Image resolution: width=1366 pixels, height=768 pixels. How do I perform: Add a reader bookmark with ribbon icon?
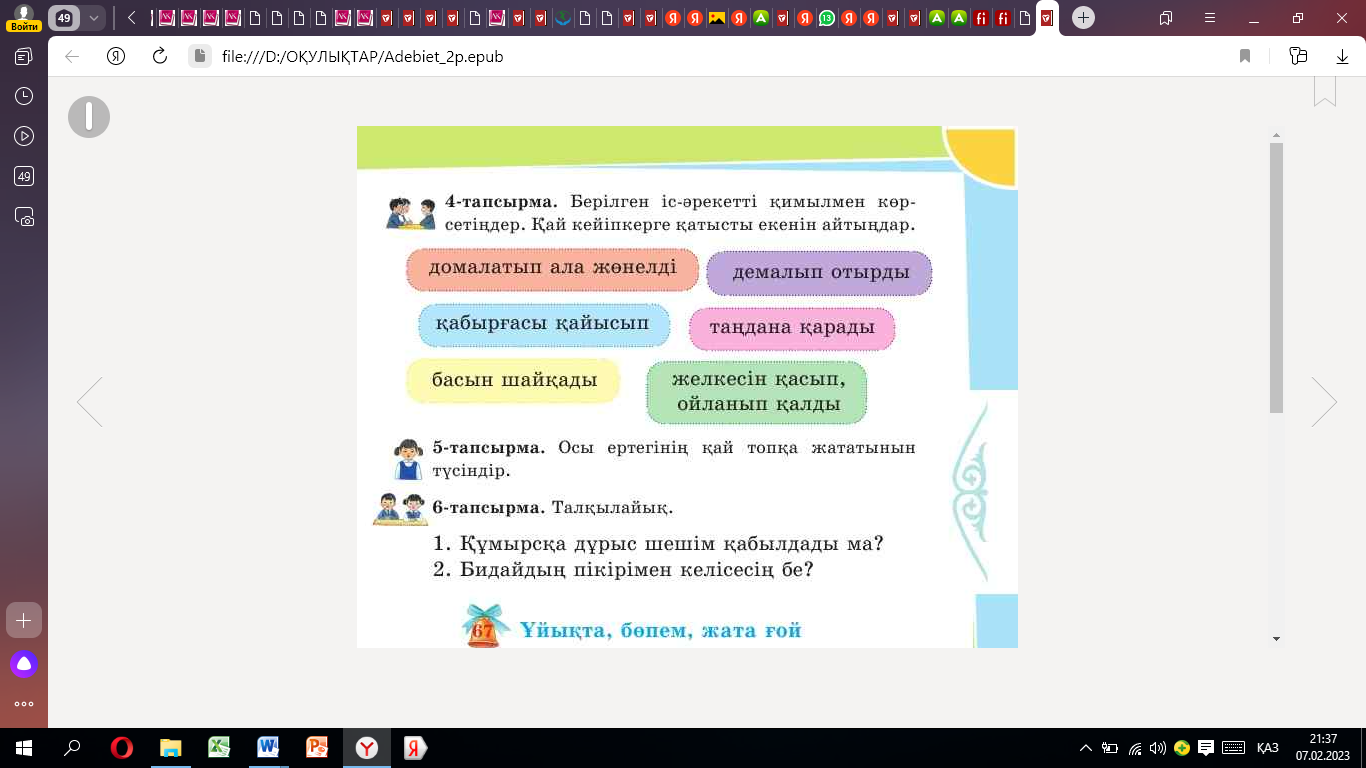pyautogui.click(x=1325, y=90)
